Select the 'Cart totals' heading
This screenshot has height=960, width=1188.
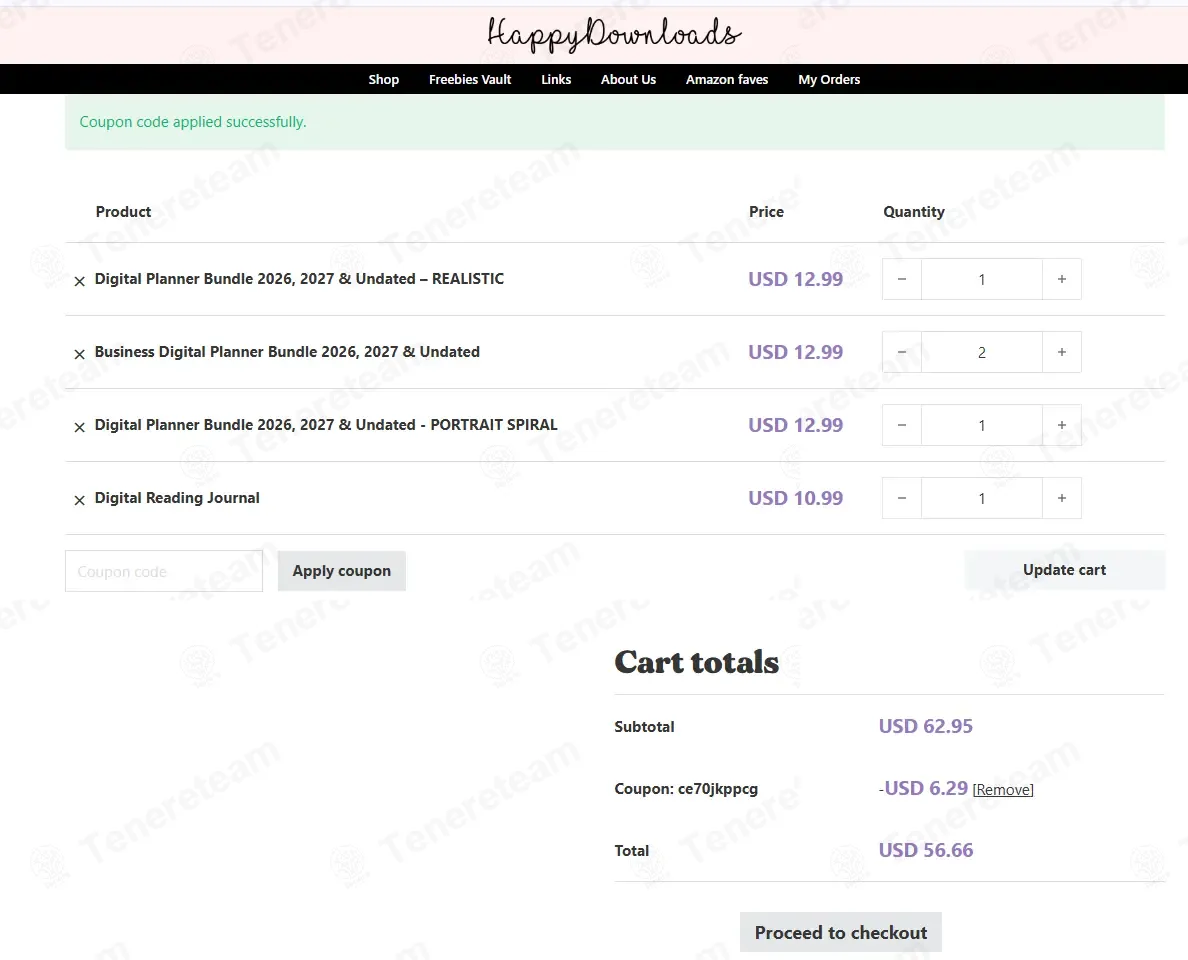[x=696, y=661]
